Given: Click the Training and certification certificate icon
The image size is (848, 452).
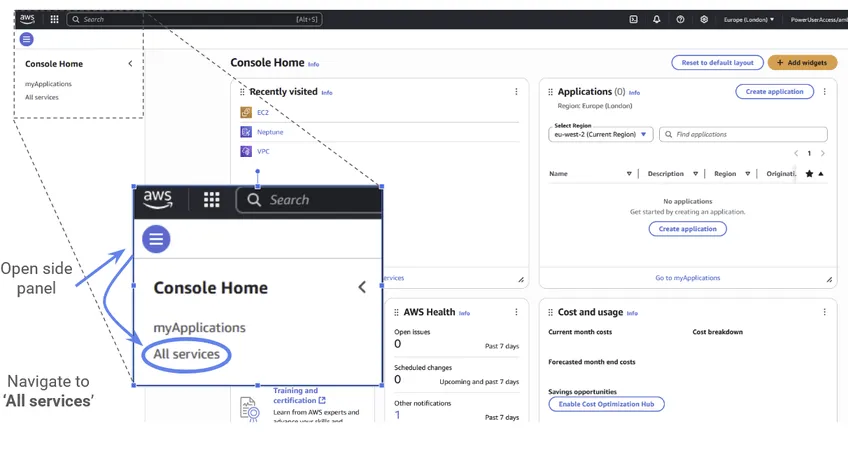Looking at the screenshot, I should coord(249,409).
